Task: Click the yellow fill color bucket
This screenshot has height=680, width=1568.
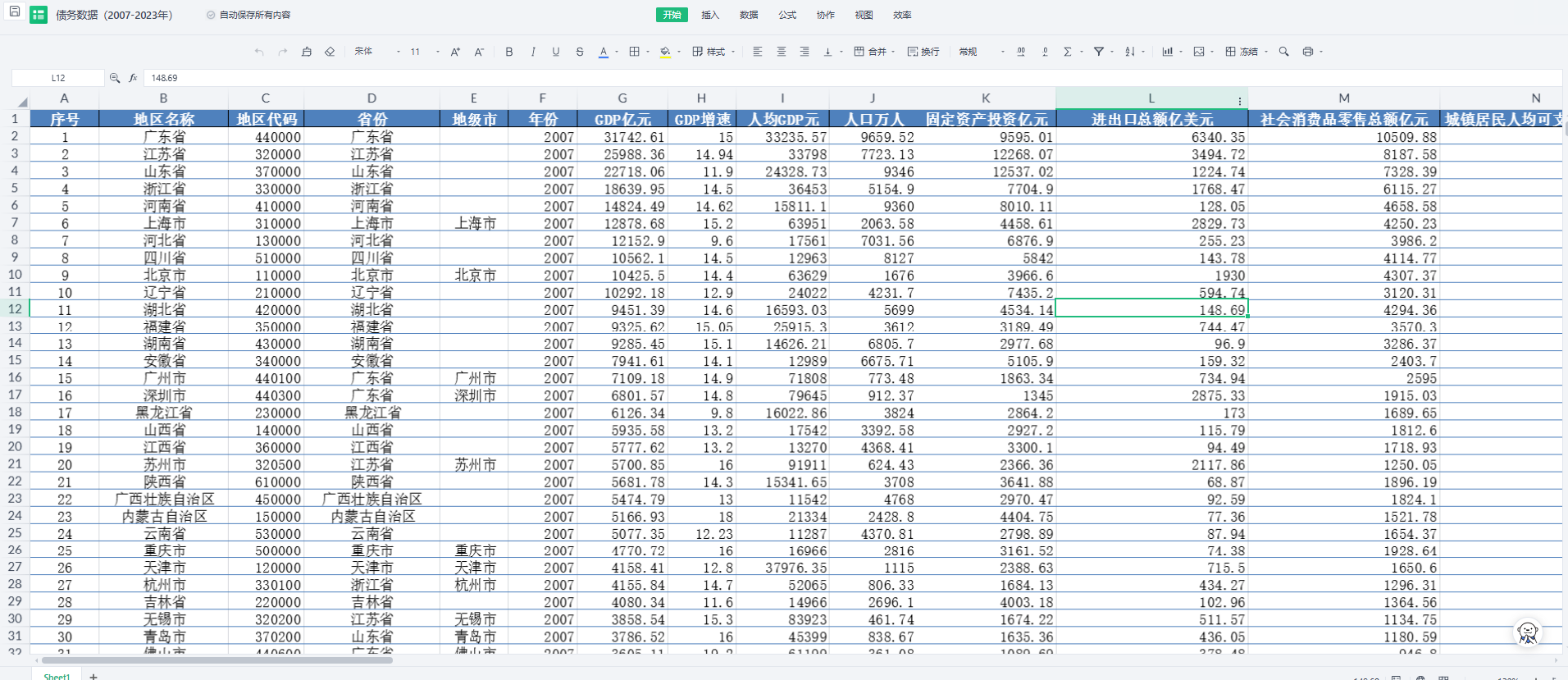Action: pos(665,52)
